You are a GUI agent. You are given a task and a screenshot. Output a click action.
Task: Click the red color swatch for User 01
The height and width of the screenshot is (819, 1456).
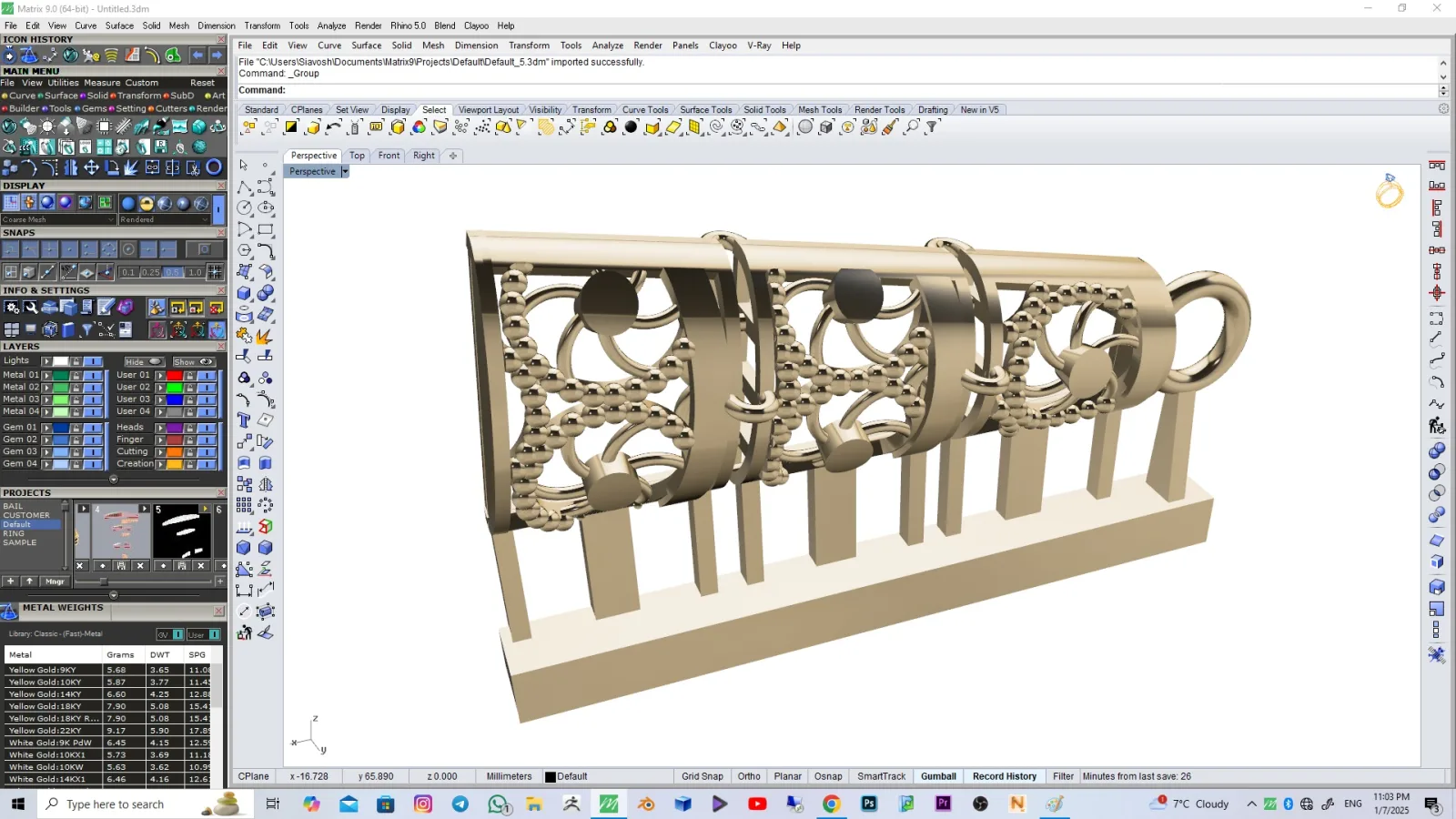pyautogui.click(x=175, y=375)
